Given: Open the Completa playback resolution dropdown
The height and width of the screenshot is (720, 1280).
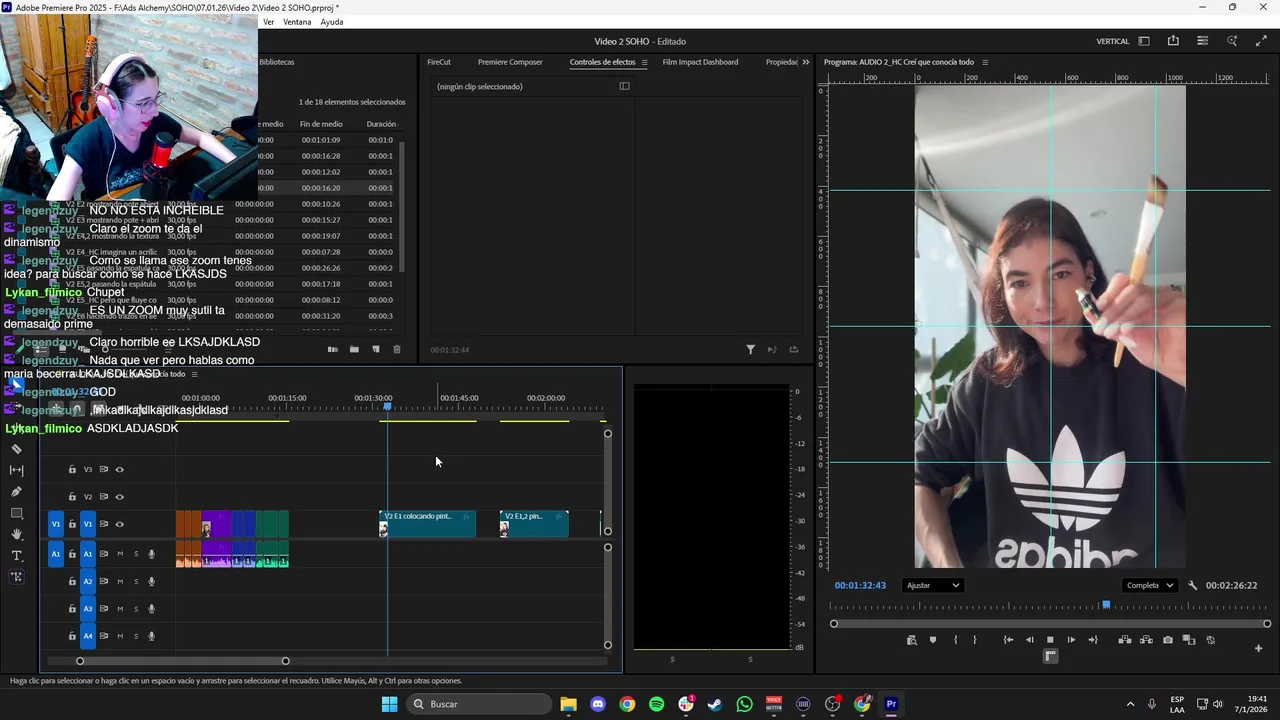Looking at the screenshot, I should coord(1149,585).
